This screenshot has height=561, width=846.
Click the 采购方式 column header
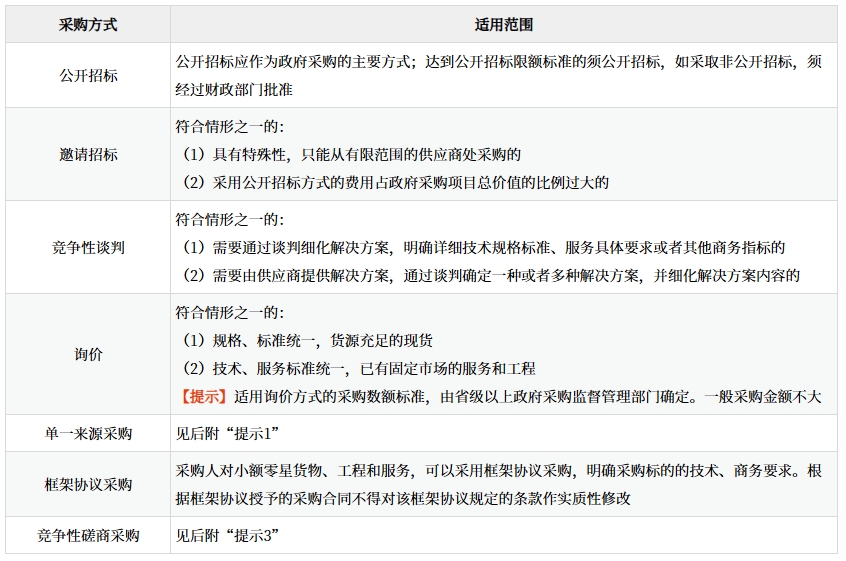point(87,24)
